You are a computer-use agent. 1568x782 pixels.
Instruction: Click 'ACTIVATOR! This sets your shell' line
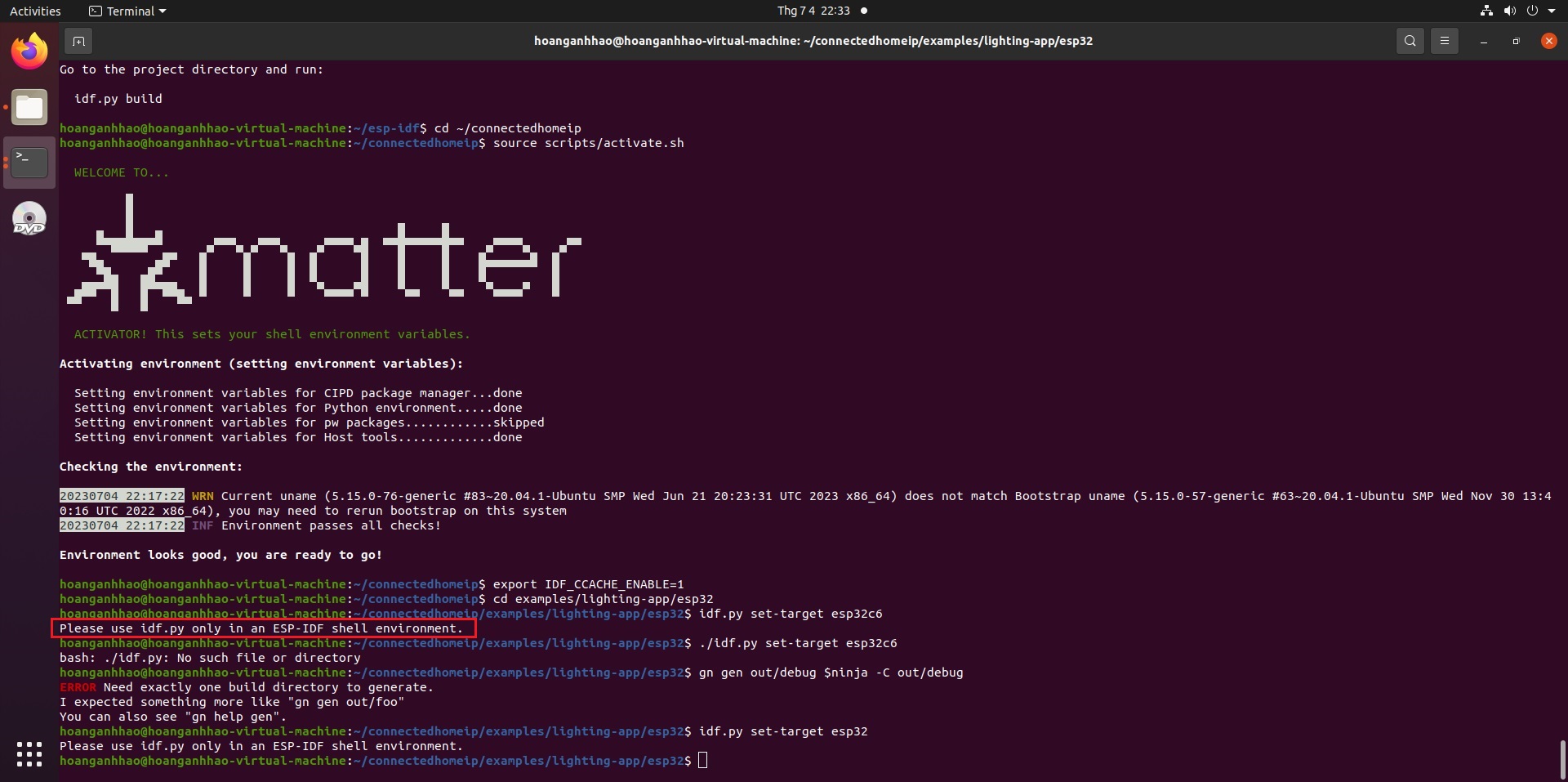point(272,334)
